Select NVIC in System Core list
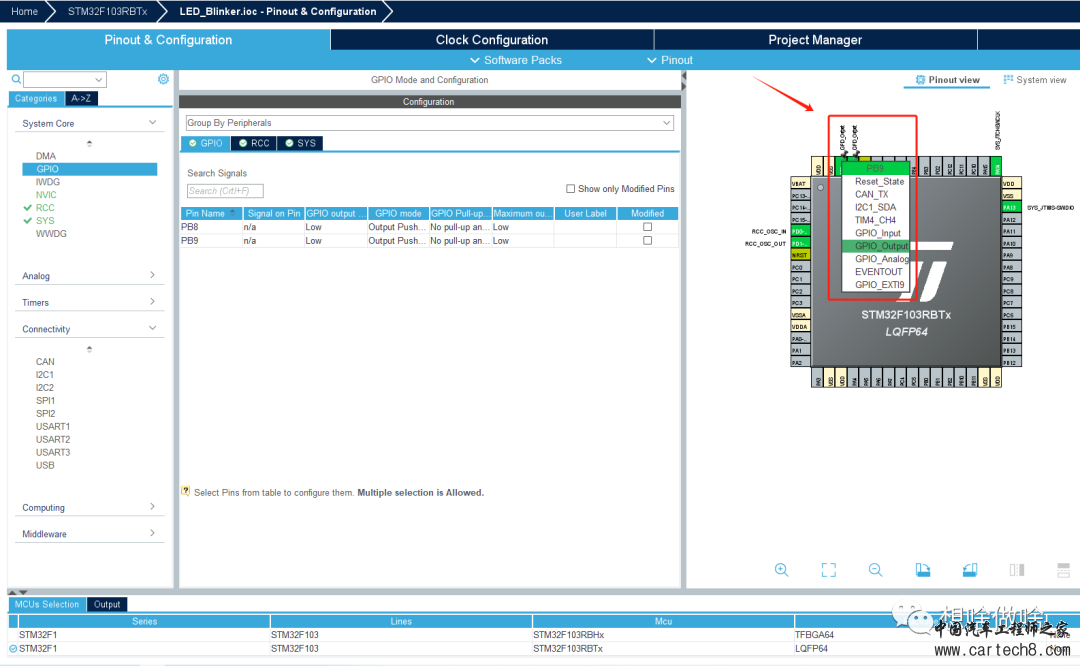The width and height of the screenshot is (1080, 666). pos(45,195)
